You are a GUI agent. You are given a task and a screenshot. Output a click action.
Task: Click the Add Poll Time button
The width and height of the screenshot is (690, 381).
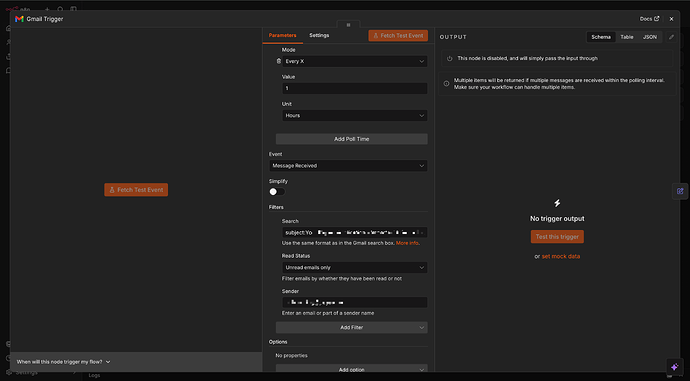click(352, 139)
